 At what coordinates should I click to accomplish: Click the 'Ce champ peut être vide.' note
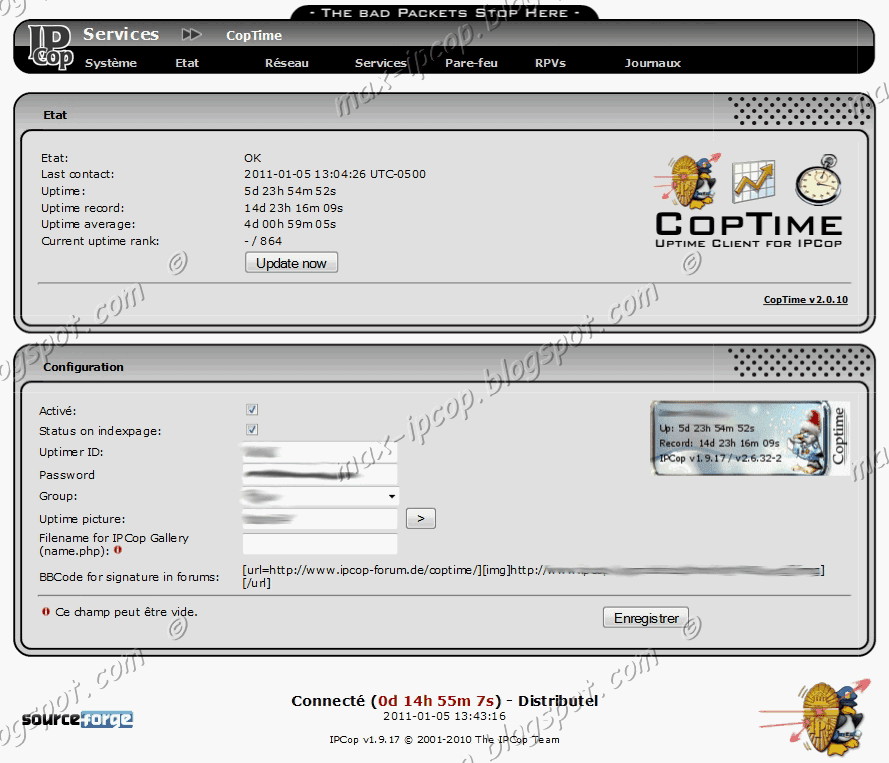126,612
